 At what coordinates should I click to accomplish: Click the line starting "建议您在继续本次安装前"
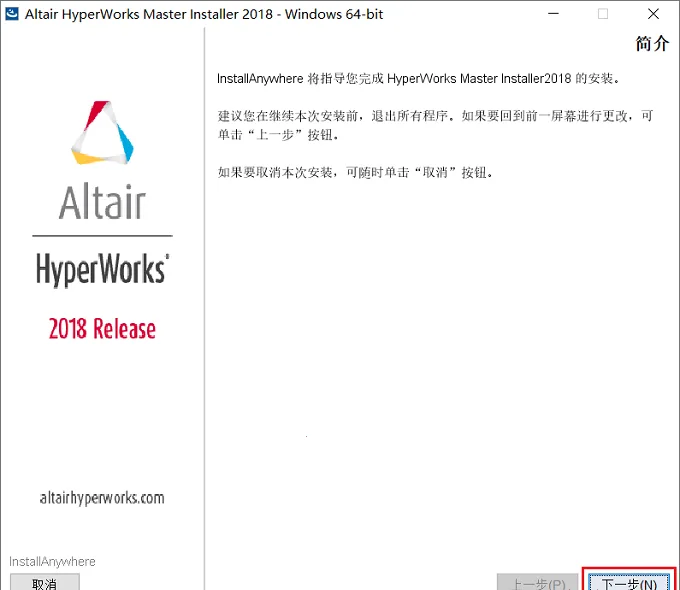tap(435, 116)
